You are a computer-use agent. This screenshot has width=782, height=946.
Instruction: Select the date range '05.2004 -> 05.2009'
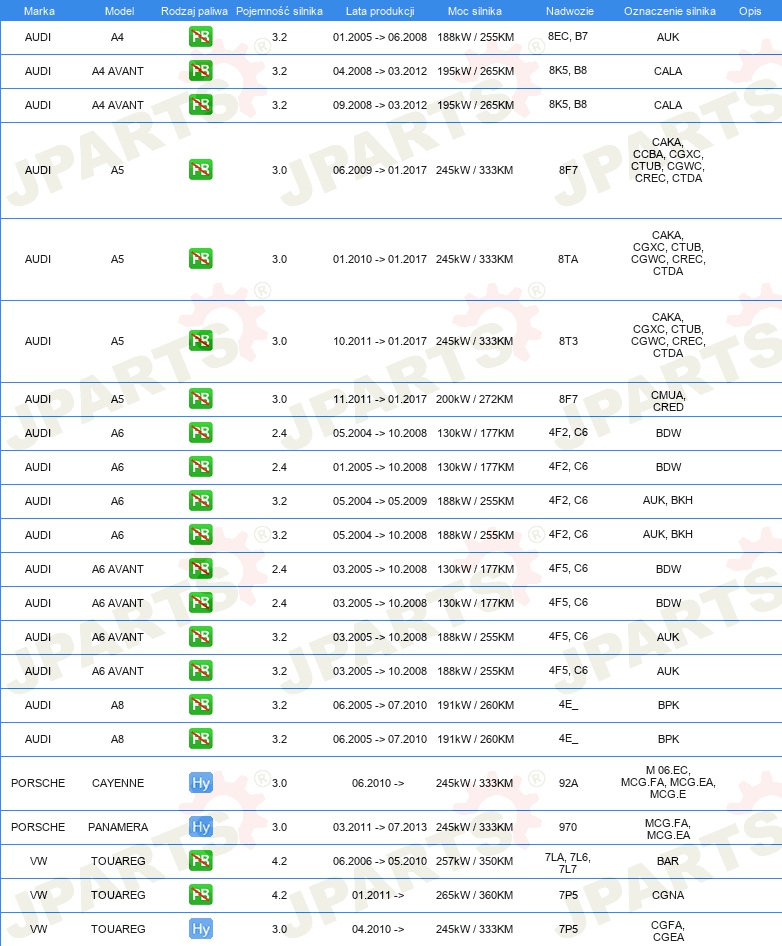click(x=380, y=501)
